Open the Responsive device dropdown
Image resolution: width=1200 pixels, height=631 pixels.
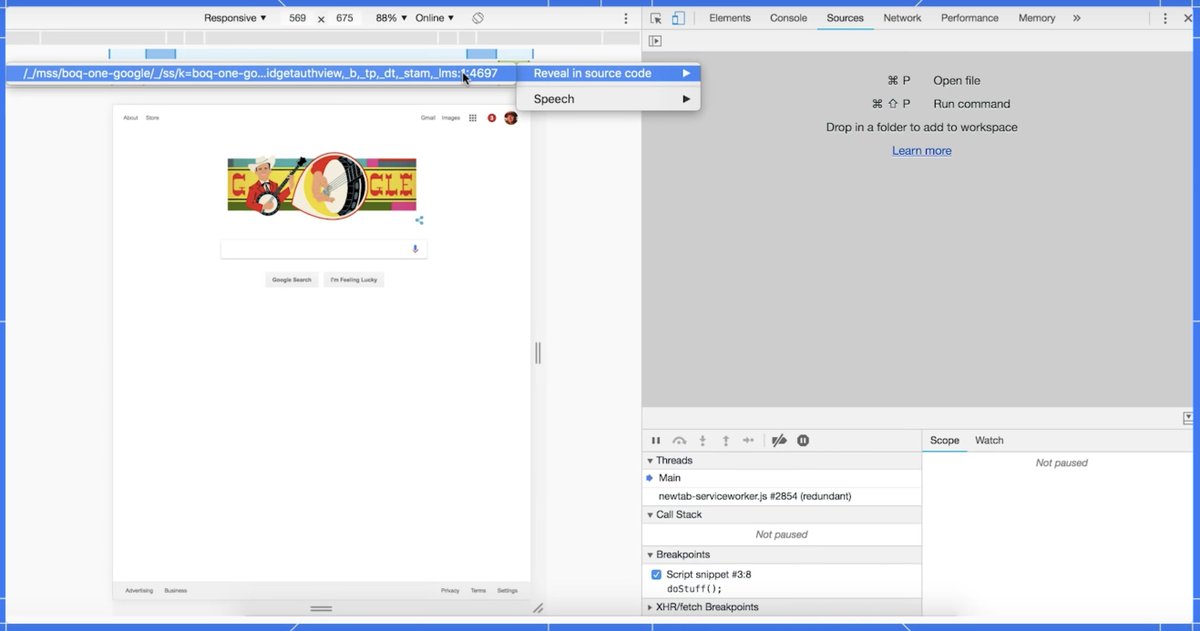tap(236, 18)
